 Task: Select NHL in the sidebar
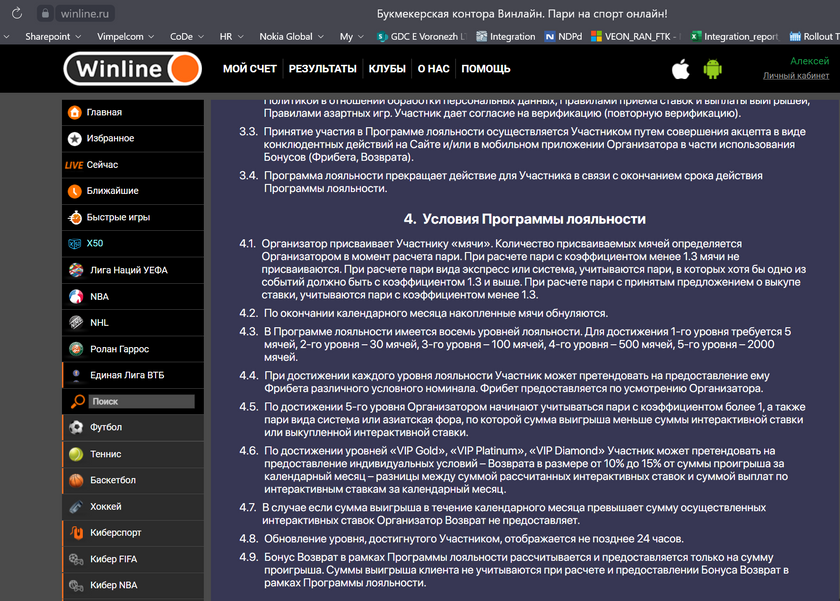[x=133, y=322]
